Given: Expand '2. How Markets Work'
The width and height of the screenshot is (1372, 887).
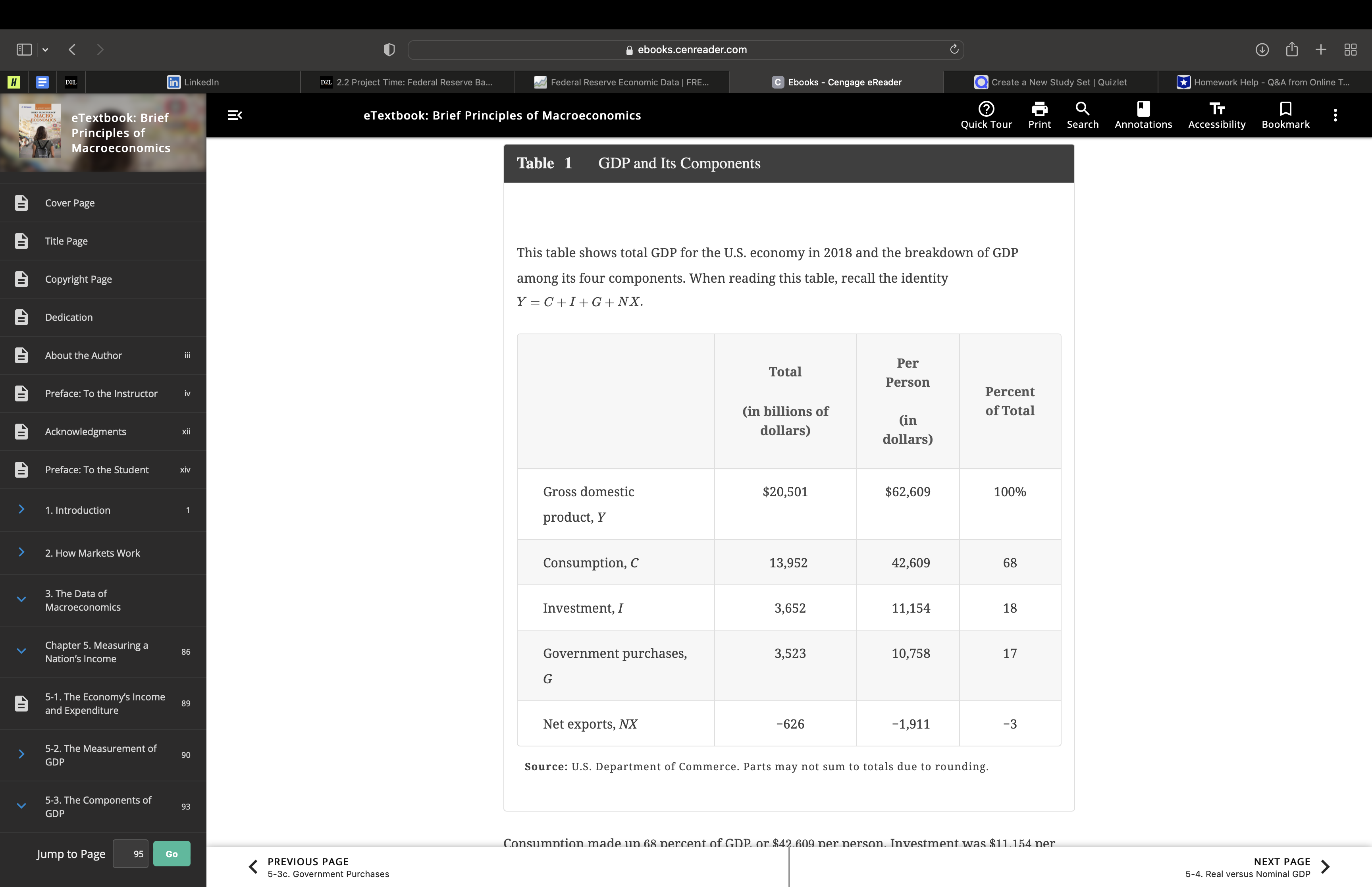Looking at the screenshot, I should 22,552.
